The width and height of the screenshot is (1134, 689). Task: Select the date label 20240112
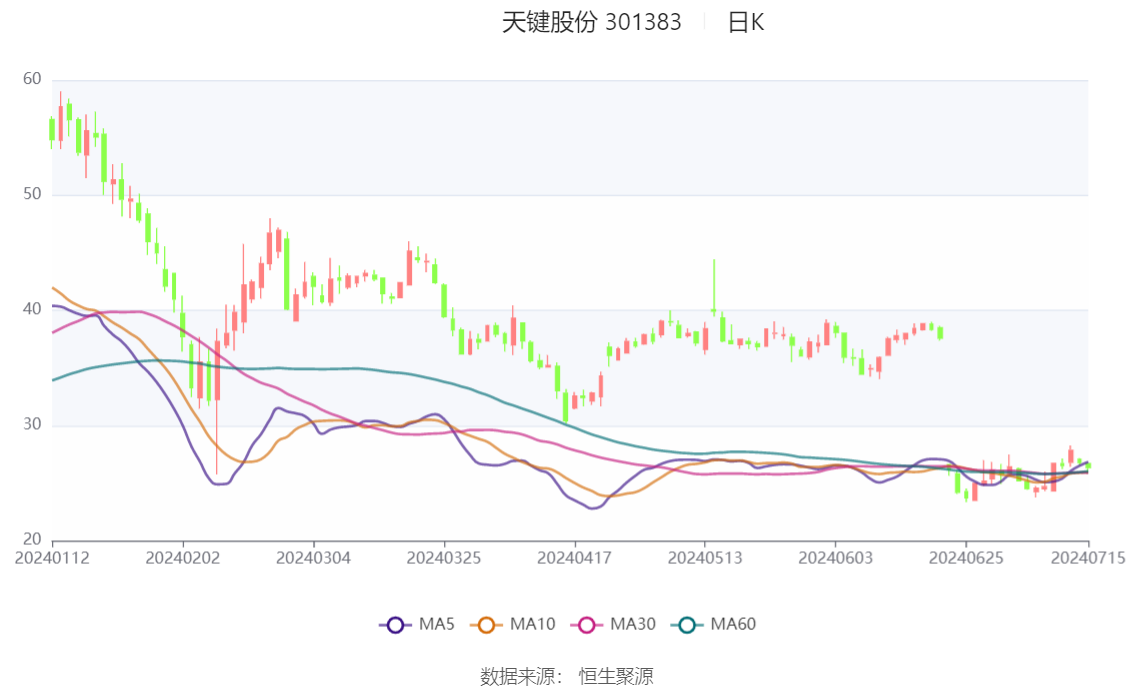[x=52, y=558]
